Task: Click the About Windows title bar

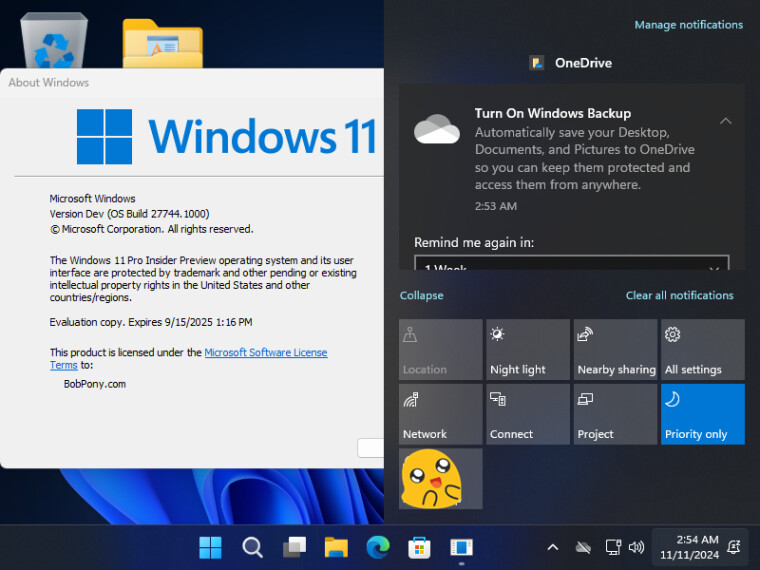Action: [192, 83]
